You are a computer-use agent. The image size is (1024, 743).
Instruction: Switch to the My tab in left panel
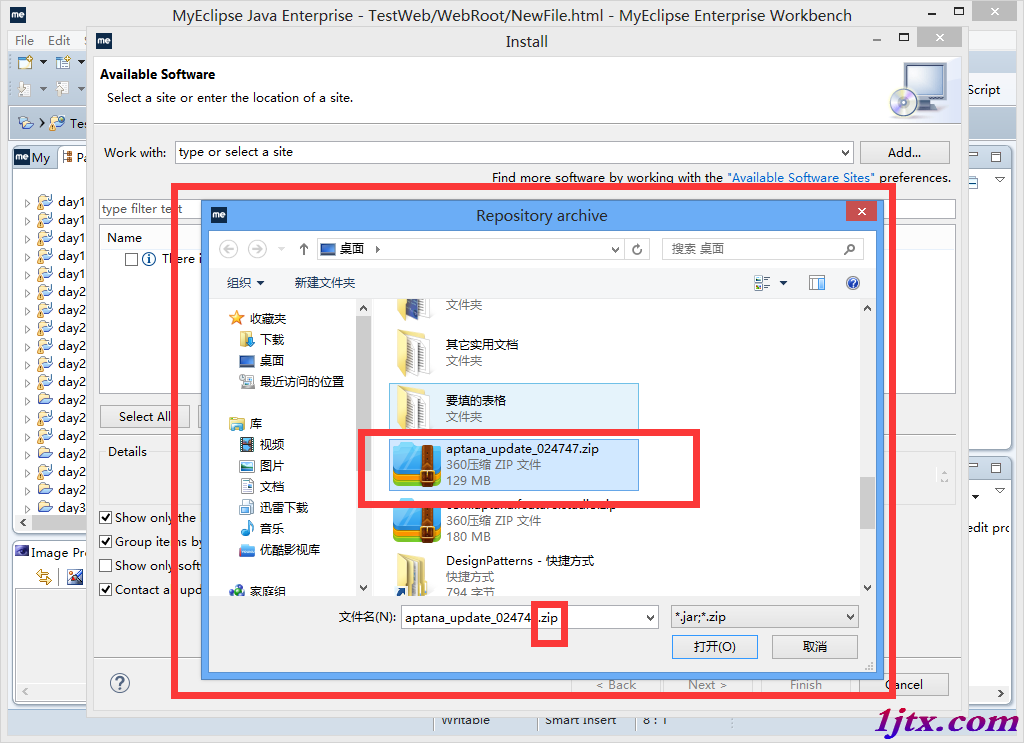pyautogui.click(x=33, y=157)
